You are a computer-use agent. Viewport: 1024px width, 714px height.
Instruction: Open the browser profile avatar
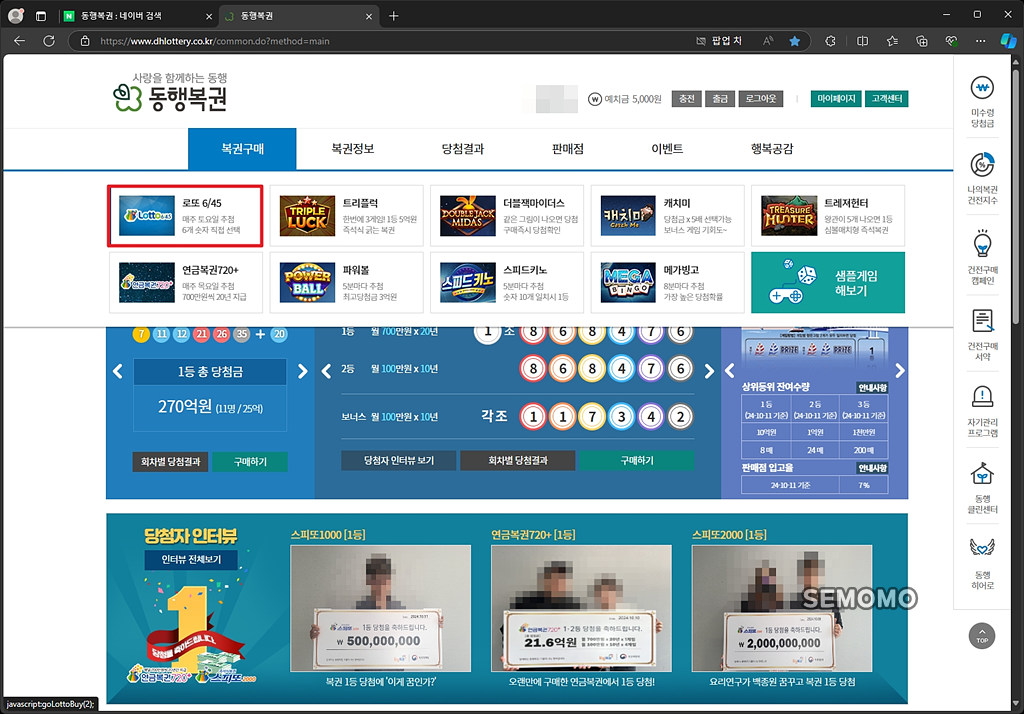pyautogui.click(x=16, y=16)
